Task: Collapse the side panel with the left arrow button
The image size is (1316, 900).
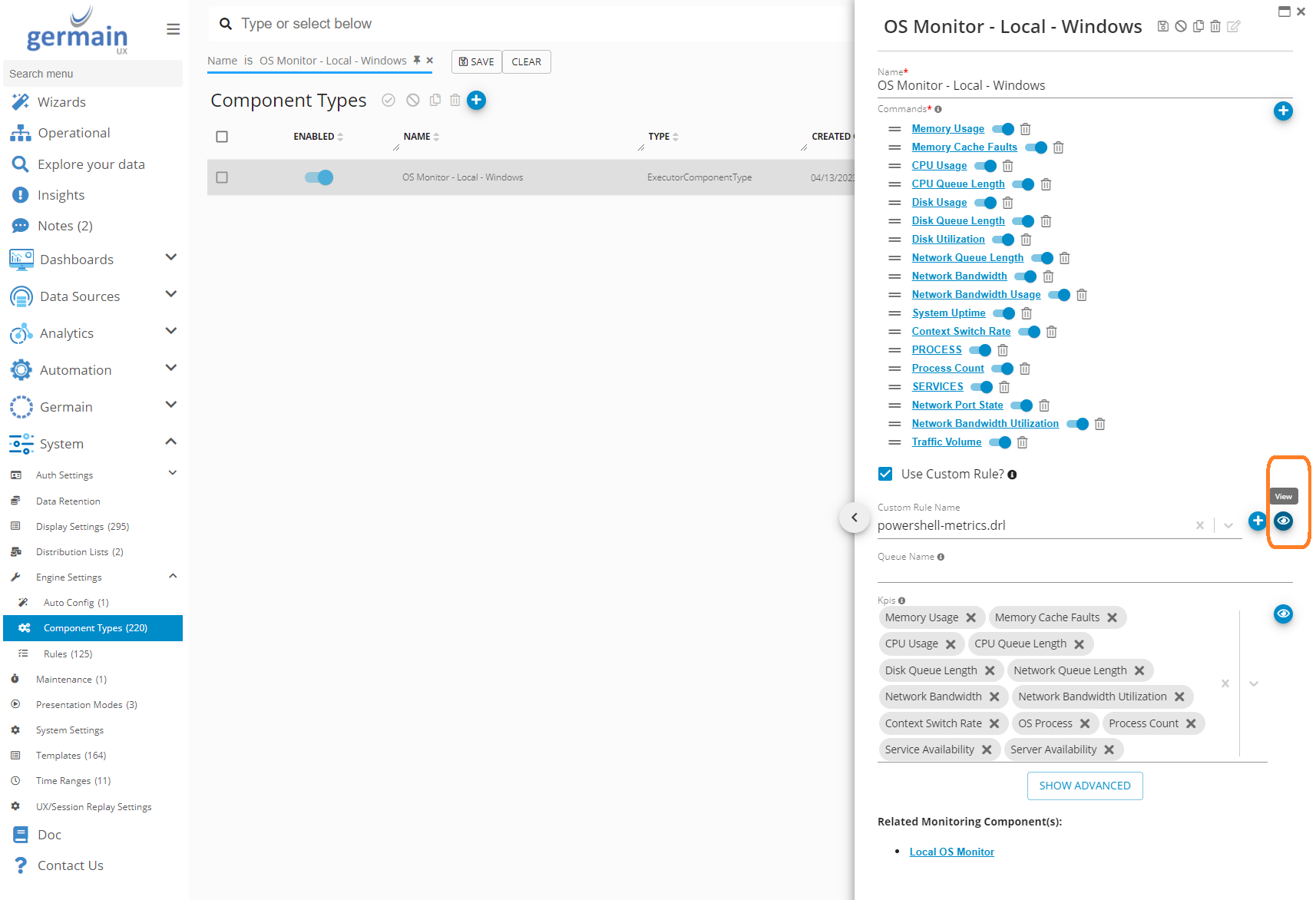Action: (854, 518)
